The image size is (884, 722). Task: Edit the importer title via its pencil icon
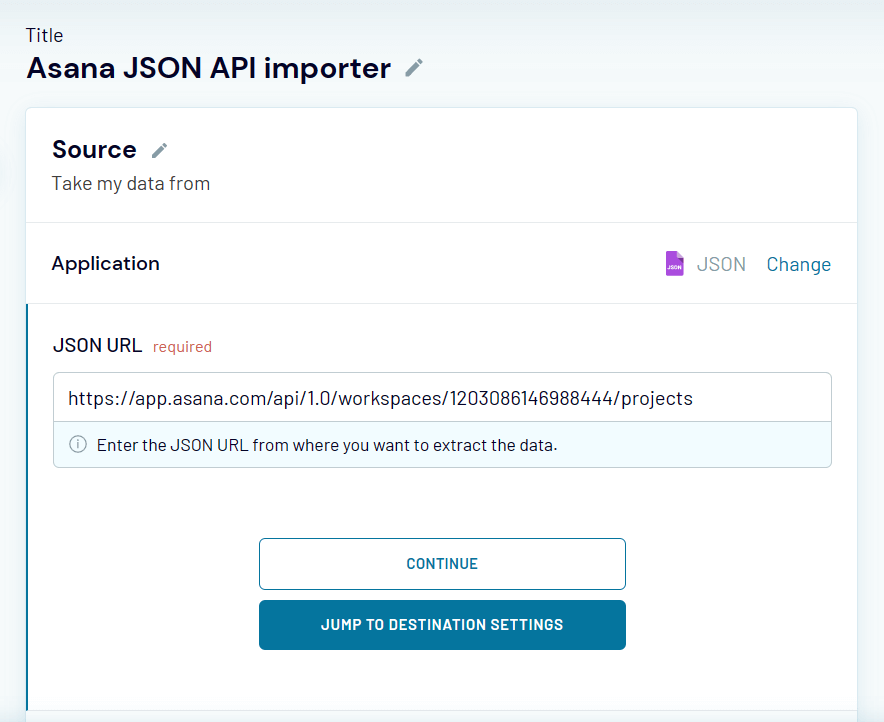pos(414,68)
